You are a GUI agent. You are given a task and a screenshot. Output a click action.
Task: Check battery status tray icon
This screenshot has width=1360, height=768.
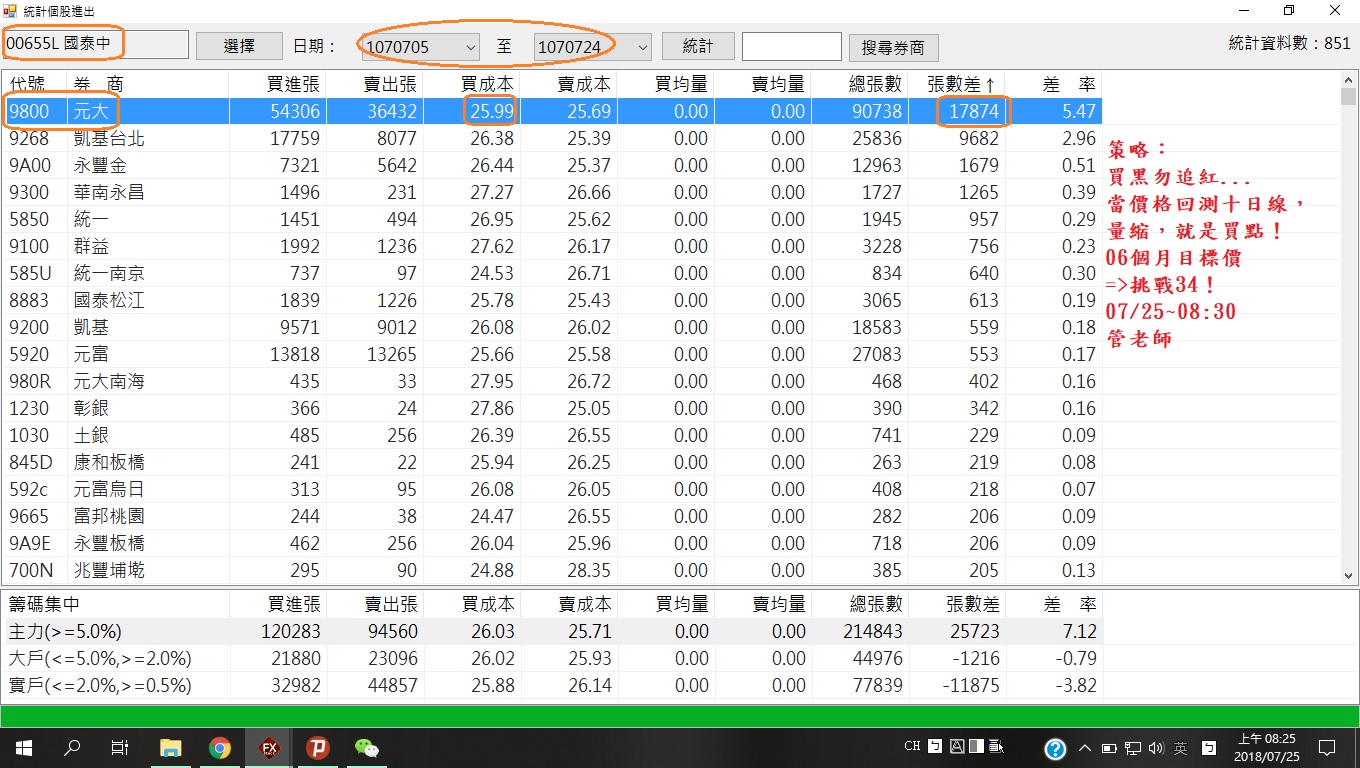(1108, 748)
